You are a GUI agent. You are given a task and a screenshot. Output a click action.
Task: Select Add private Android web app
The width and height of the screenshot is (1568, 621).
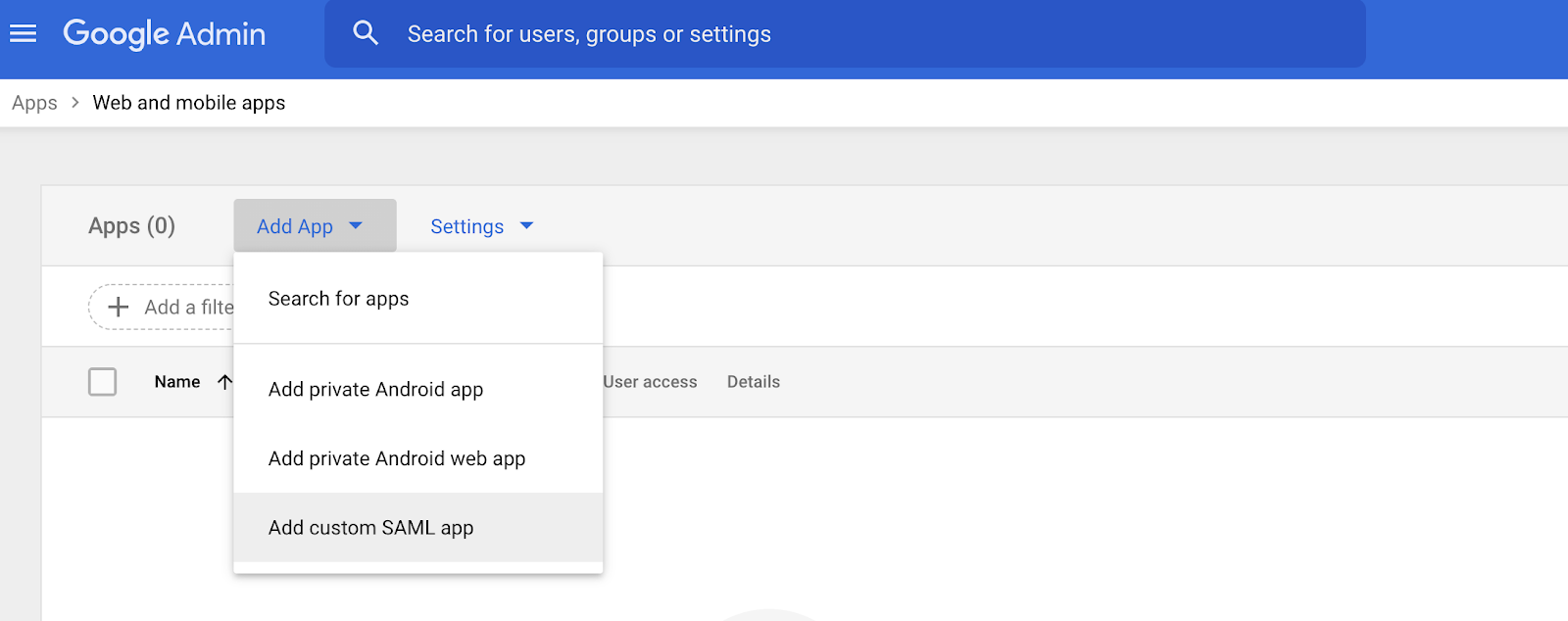[x=417, y=458]
